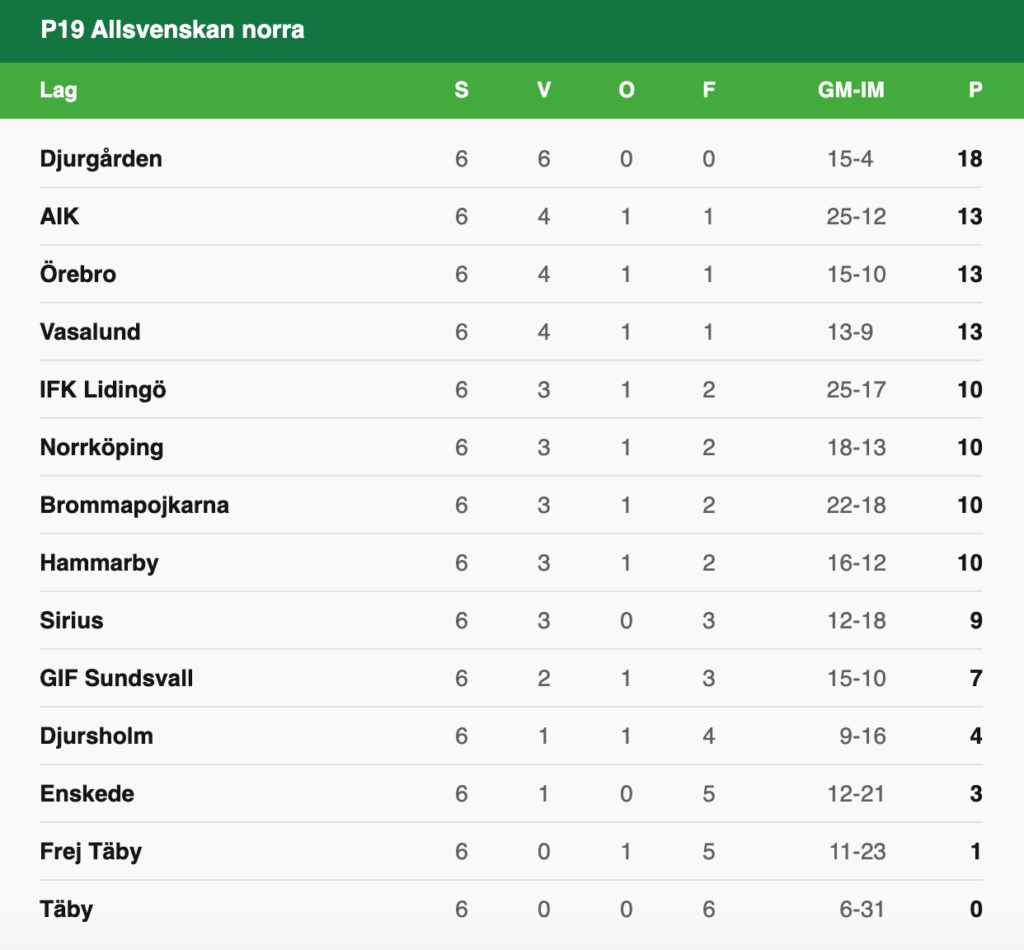
Task: Open Hammarby in the table
Action: (99, 563)
